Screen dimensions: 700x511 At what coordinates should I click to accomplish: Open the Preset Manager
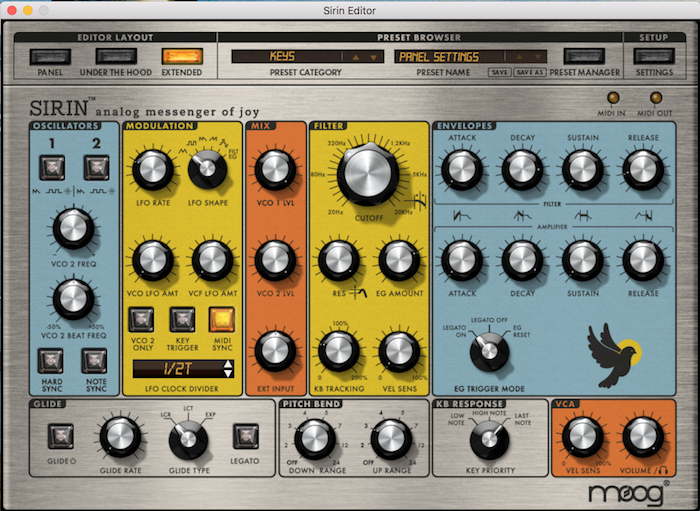pos(584,57)
